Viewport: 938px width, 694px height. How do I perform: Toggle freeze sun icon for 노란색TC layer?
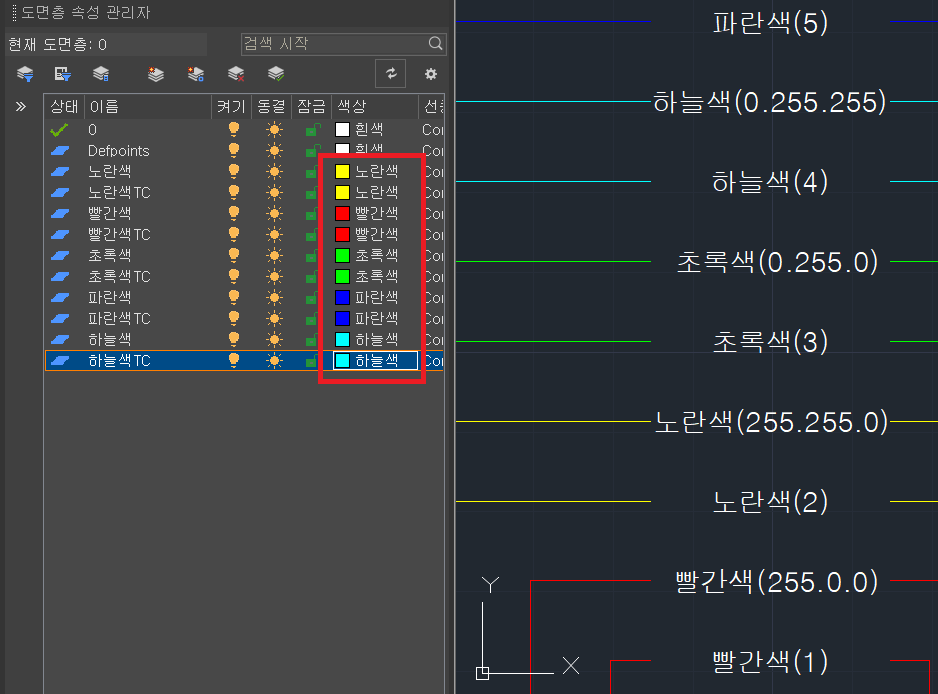coord(275,193)
